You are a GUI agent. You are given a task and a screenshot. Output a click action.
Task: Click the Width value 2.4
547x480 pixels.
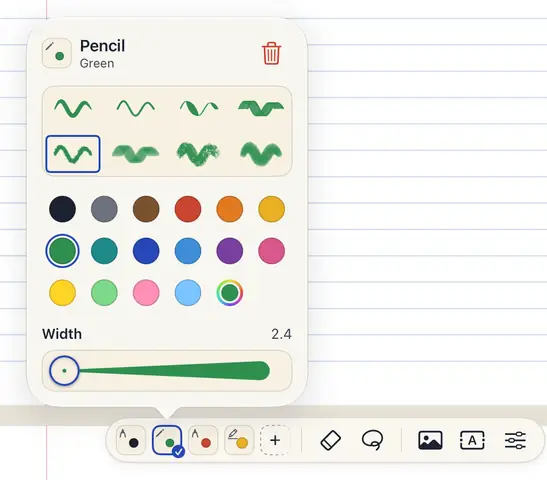(281, 334)
